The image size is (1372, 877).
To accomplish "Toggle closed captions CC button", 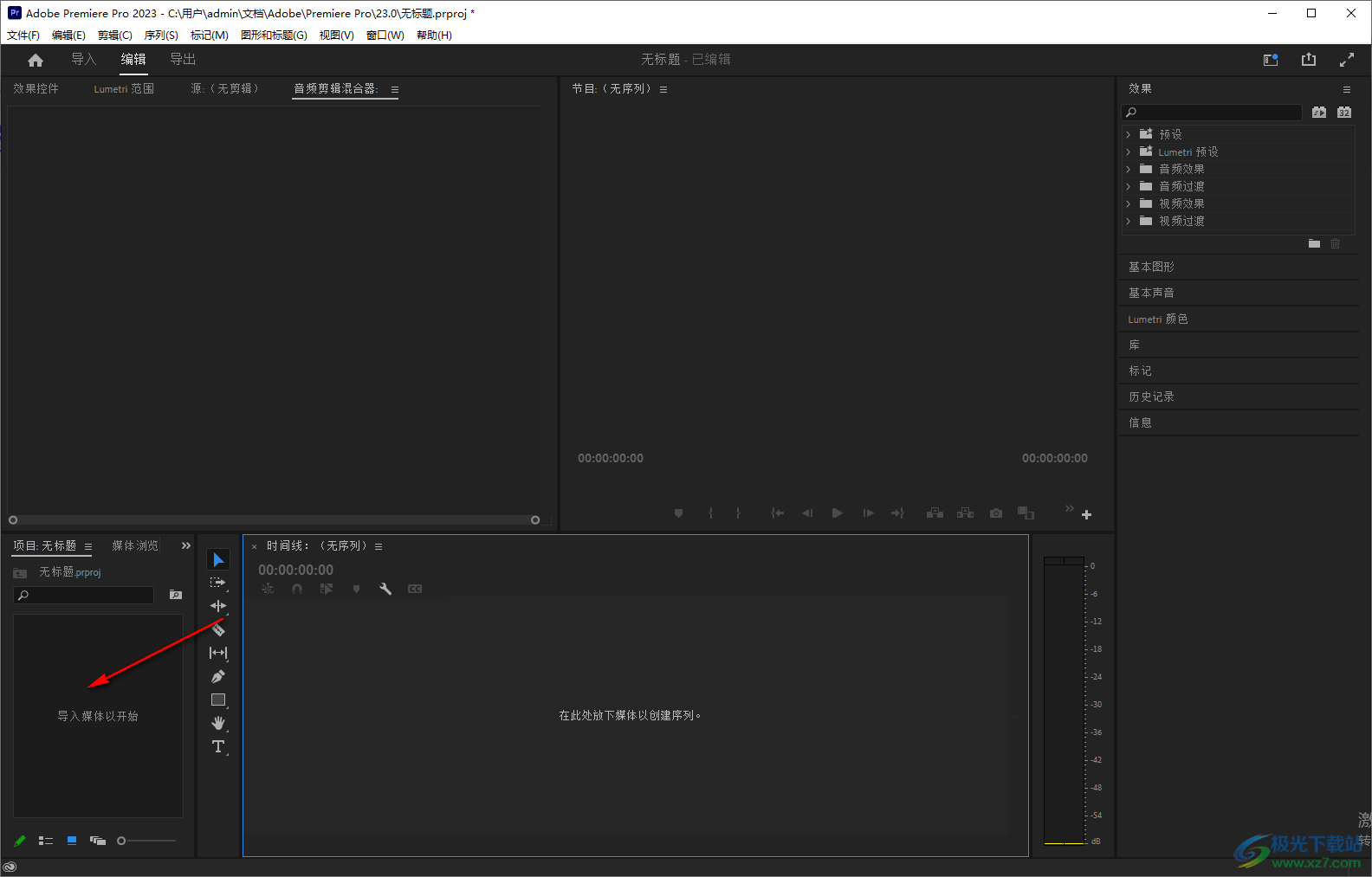I will pos(415,589).
